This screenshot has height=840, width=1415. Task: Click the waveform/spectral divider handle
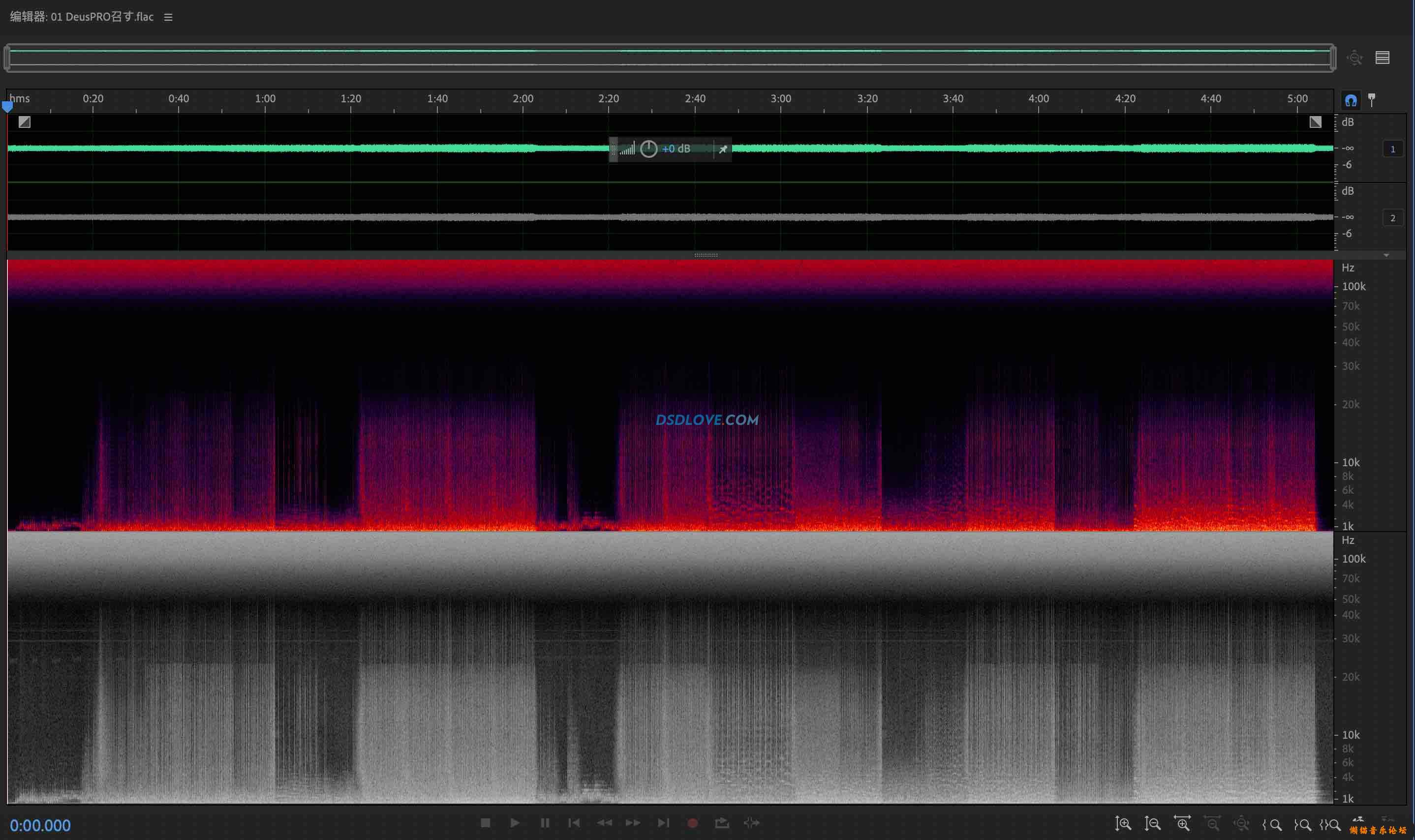[x=706, y=255]
